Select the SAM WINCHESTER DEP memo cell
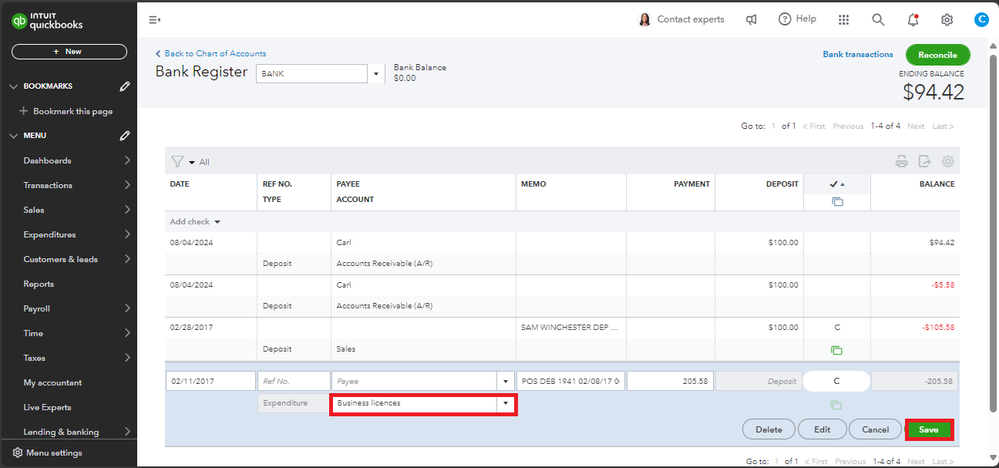 click(571, 327)
